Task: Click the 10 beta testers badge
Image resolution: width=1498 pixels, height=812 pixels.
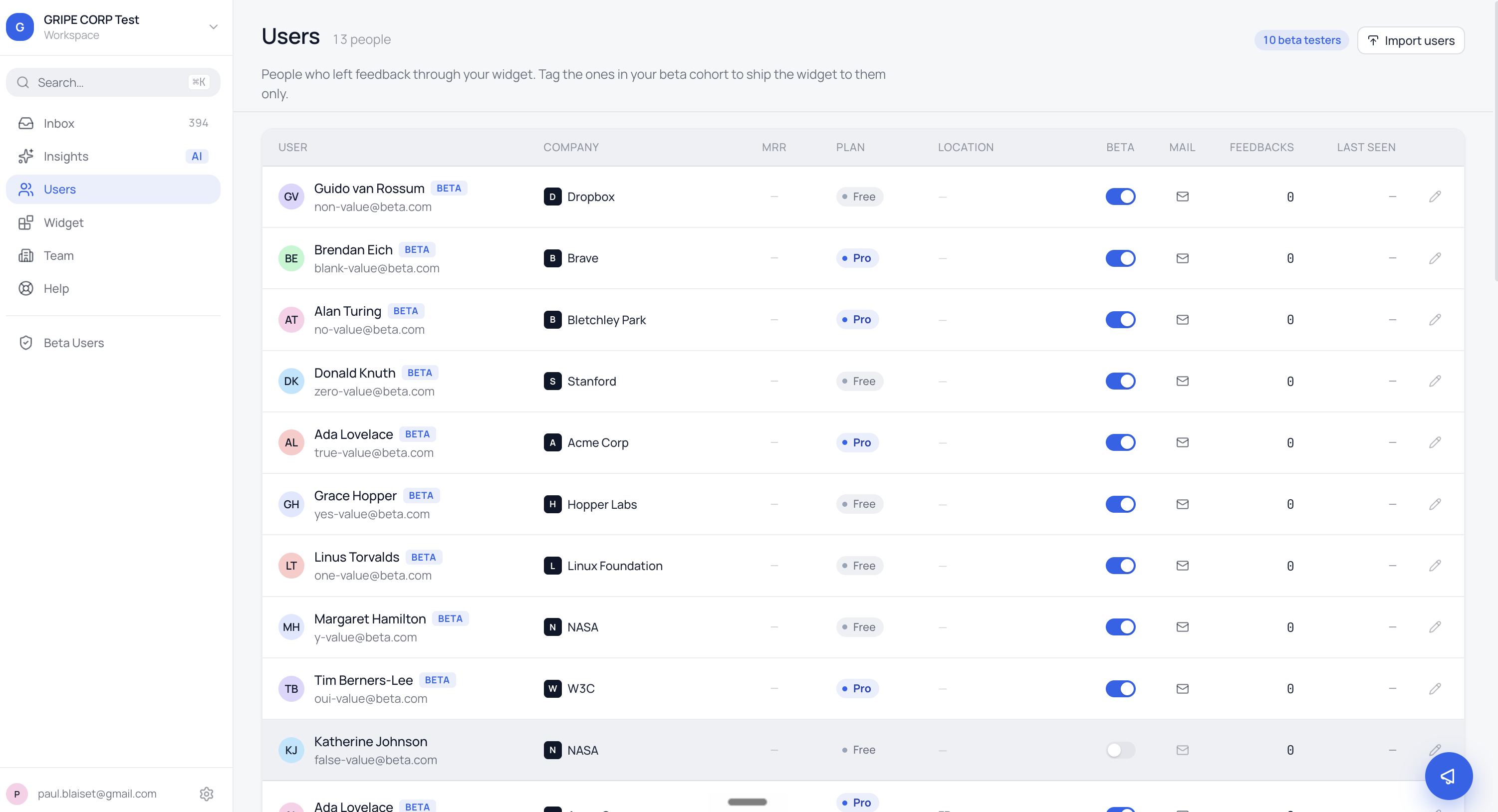Action: [1301, 40]
